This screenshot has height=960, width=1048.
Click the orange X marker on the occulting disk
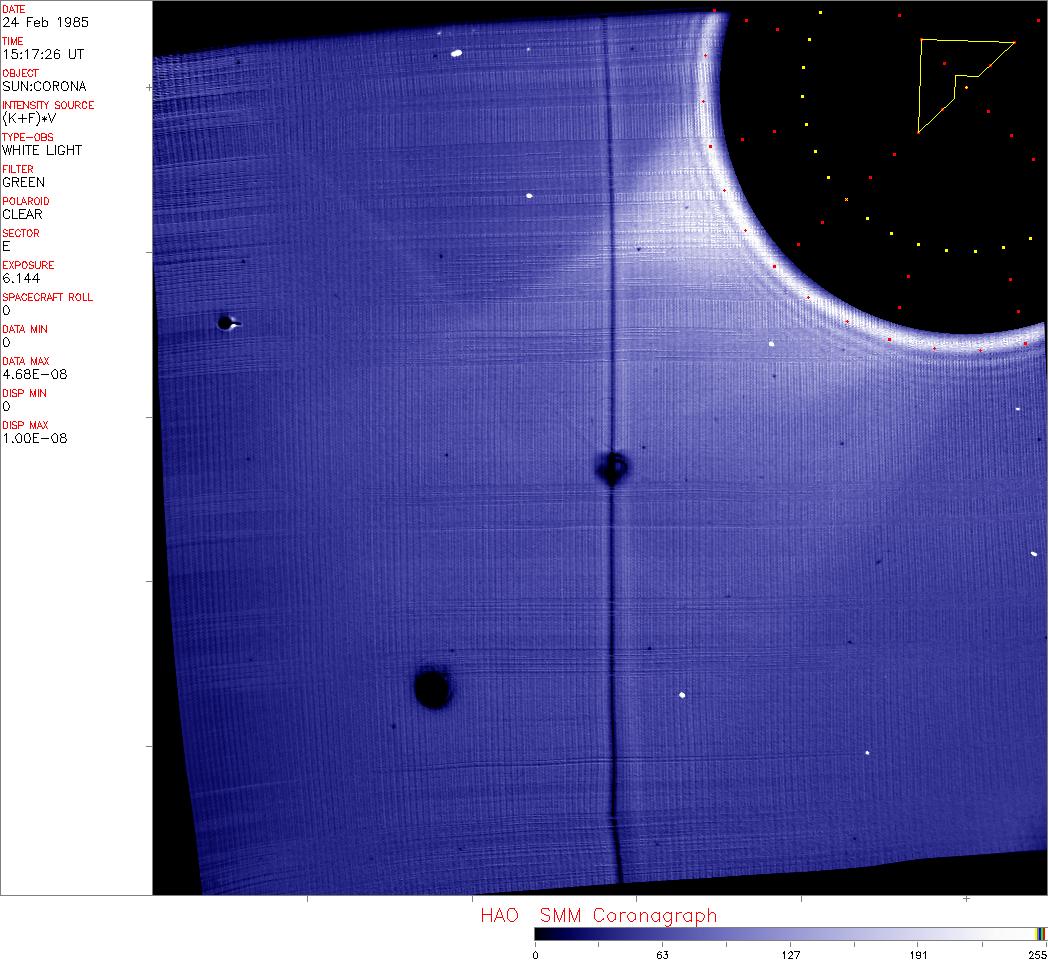pyautogui.click(x=846, y=200)
